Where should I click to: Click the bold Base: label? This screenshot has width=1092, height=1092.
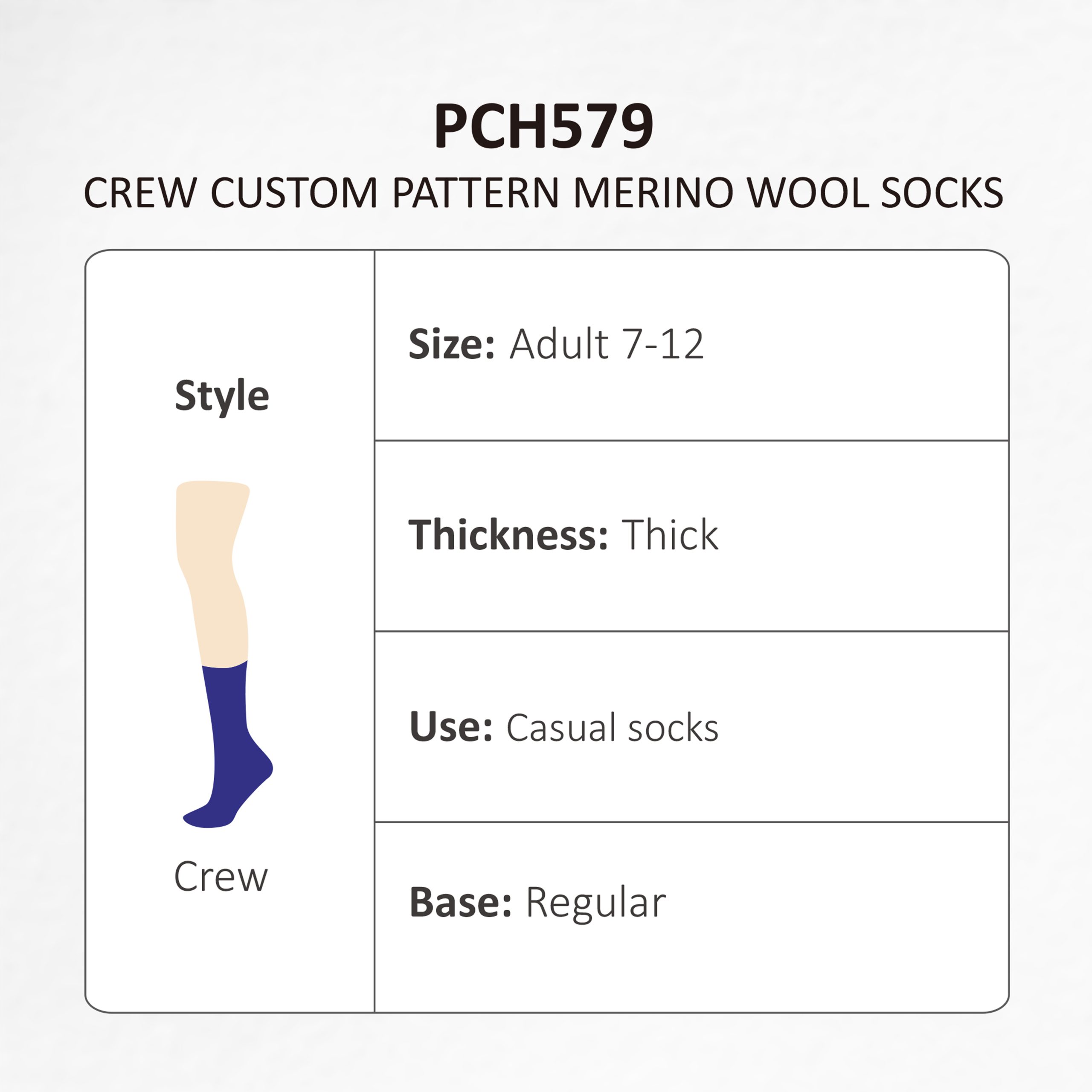click(460, 903)
